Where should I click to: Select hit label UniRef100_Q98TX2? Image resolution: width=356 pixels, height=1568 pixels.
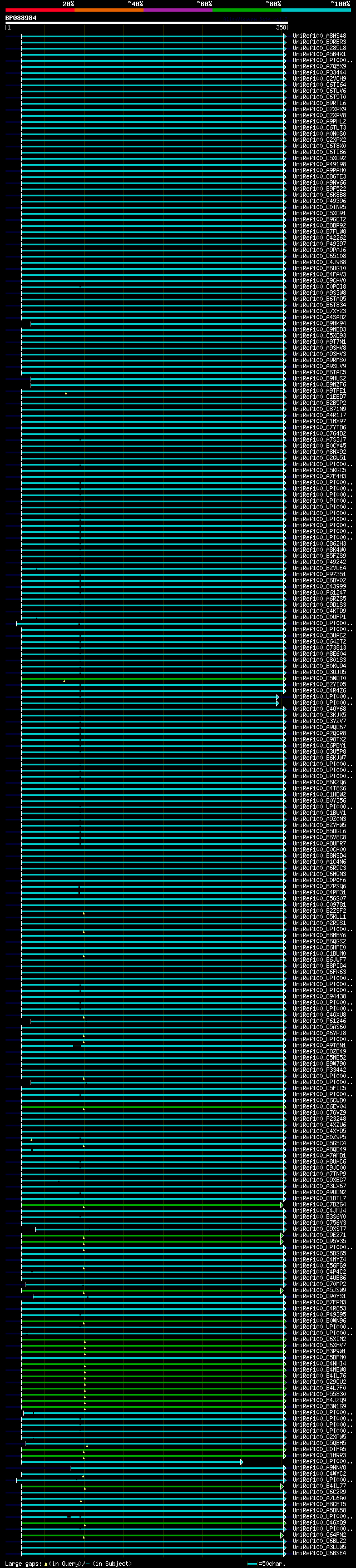319,740
